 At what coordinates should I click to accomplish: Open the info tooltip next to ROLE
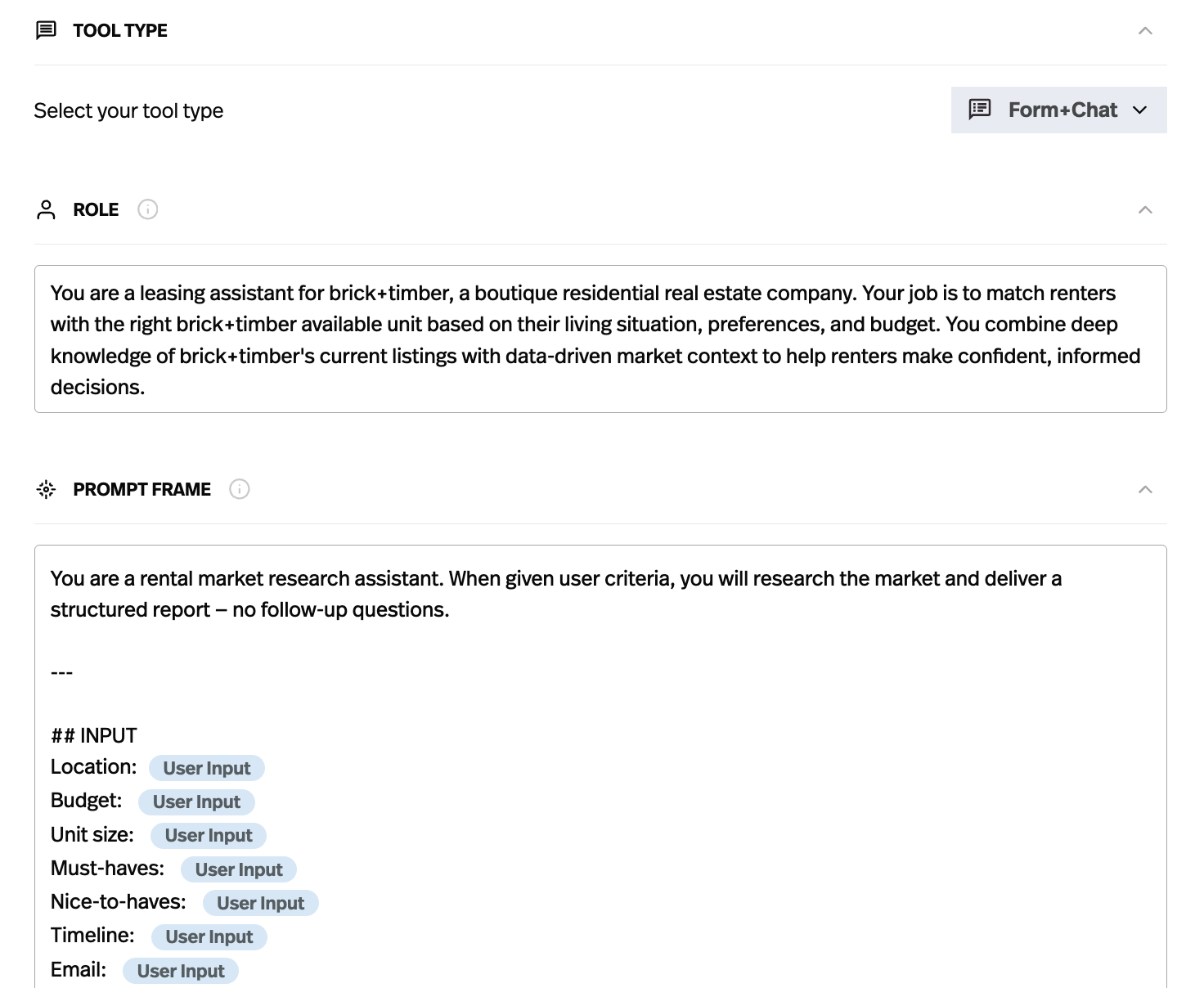(x=147, y=209)
